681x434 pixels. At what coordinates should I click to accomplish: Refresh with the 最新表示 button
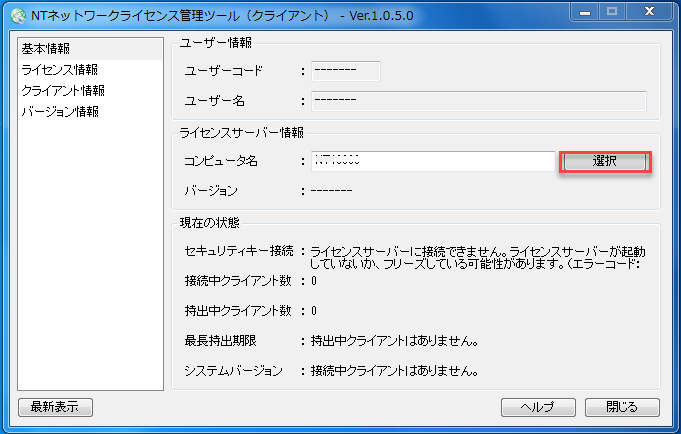point(55,407)
